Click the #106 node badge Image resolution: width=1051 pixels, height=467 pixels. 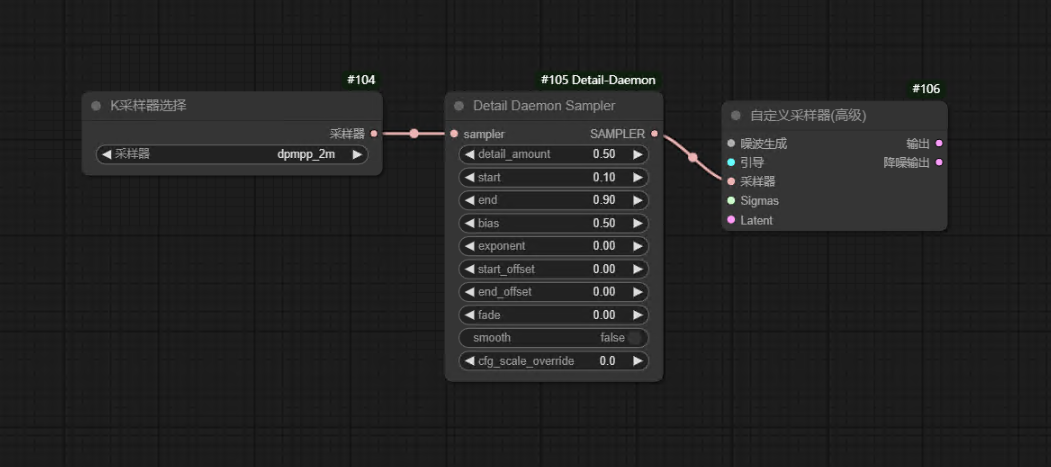pyautogui.click(x=925, y=89)
